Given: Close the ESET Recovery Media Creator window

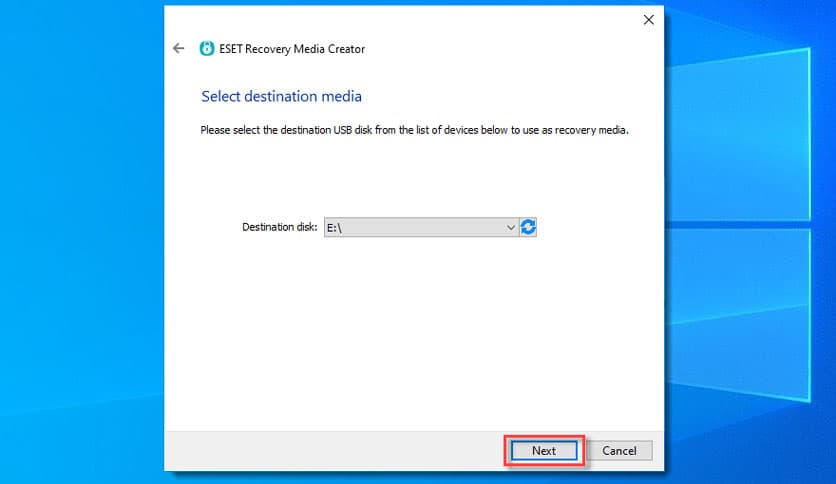Looking at the screenshot, I should click(x=649, y=20).
